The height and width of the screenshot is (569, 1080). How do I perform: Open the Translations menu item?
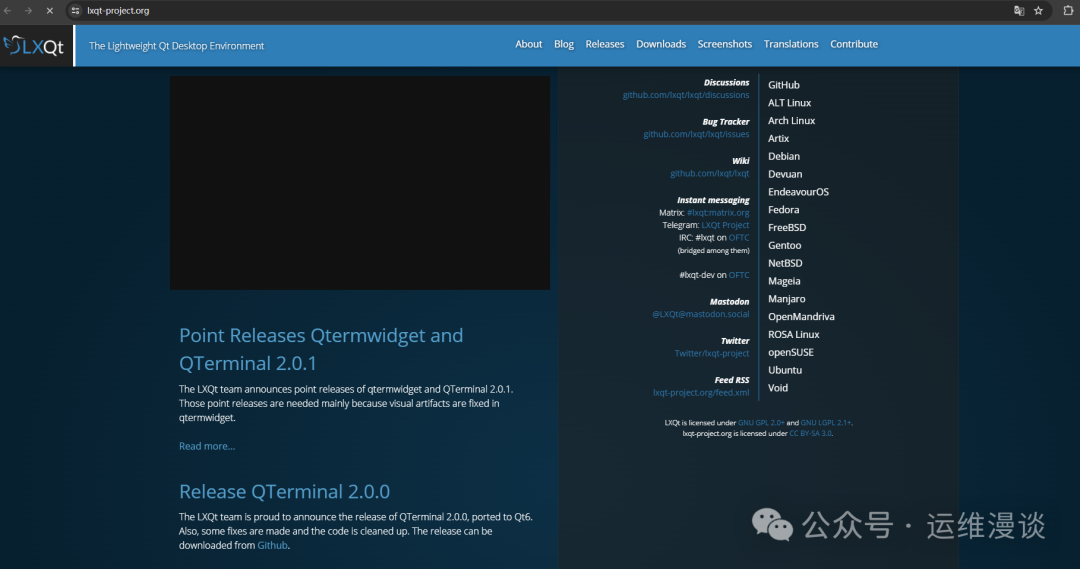[791, 44]
